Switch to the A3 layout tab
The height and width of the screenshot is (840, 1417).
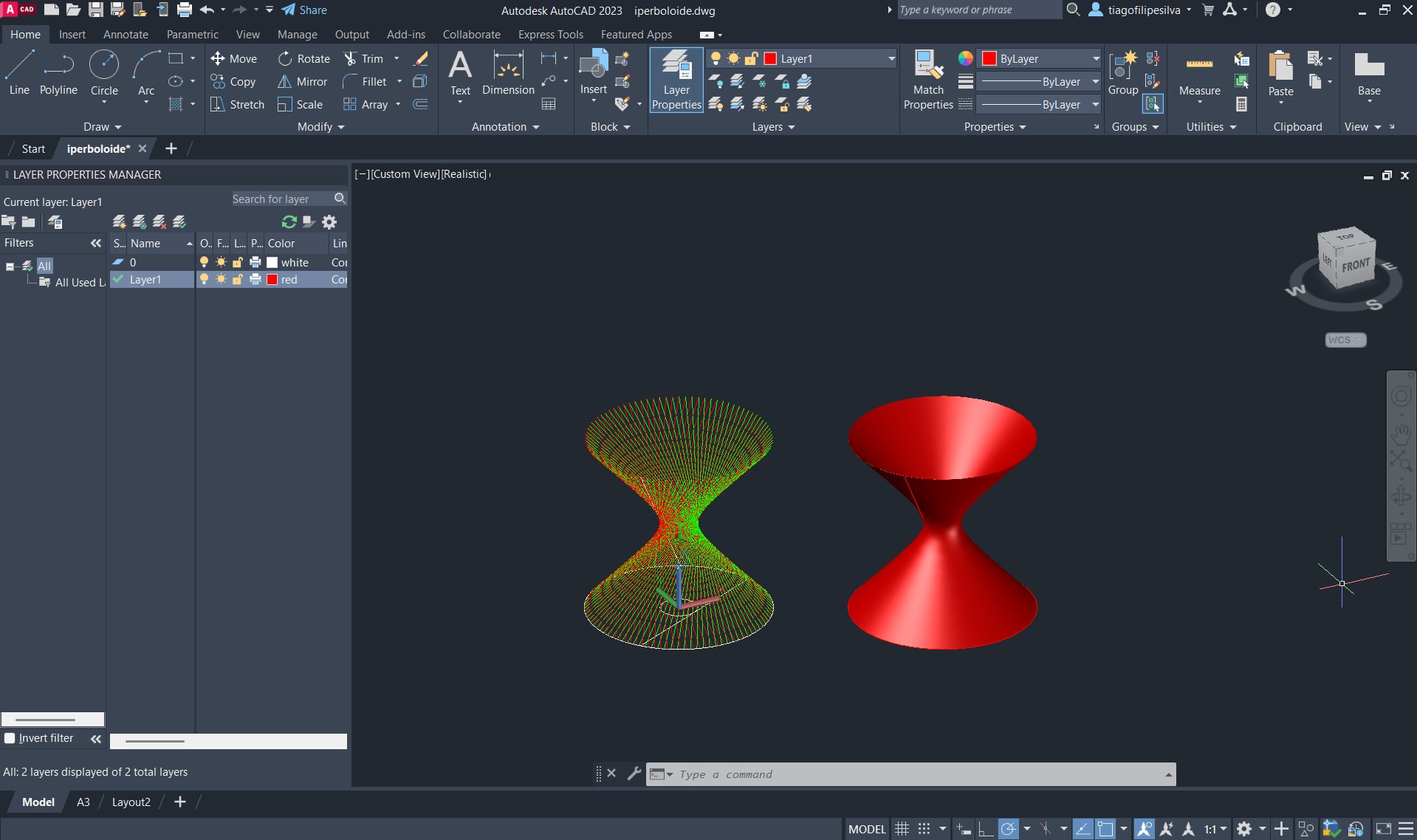[83, 802]
